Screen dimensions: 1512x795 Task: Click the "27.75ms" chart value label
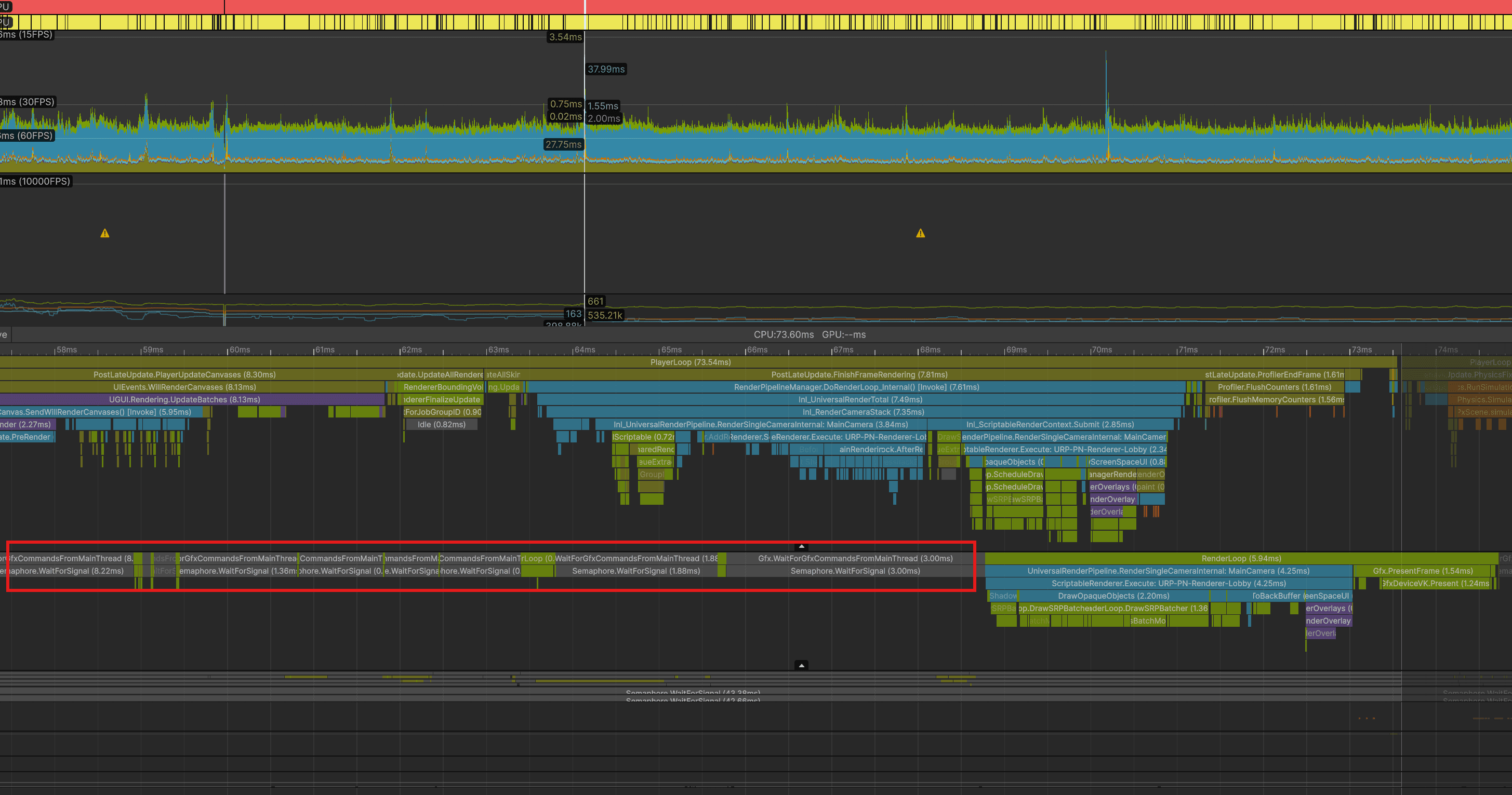pos(563,144)
